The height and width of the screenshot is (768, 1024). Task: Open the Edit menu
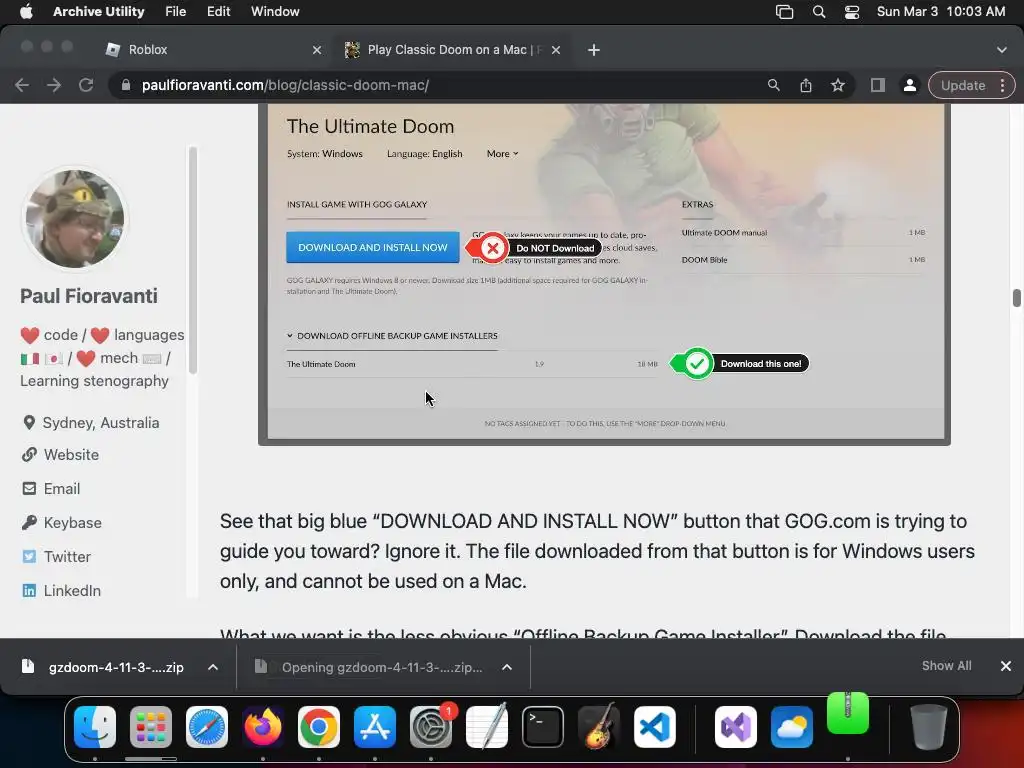click(x=218, y=11)
